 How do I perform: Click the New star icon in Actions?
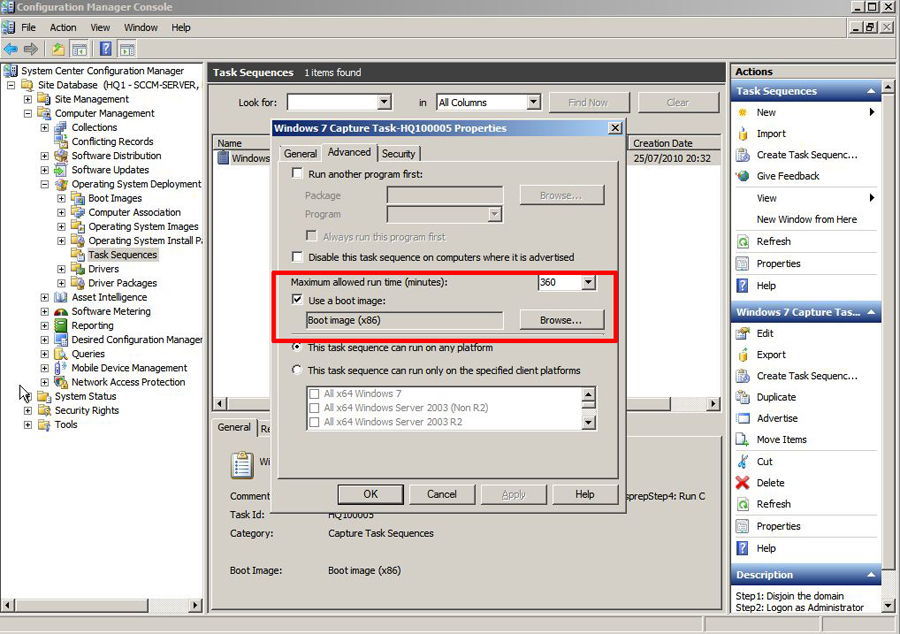click(x=743, y=112)
